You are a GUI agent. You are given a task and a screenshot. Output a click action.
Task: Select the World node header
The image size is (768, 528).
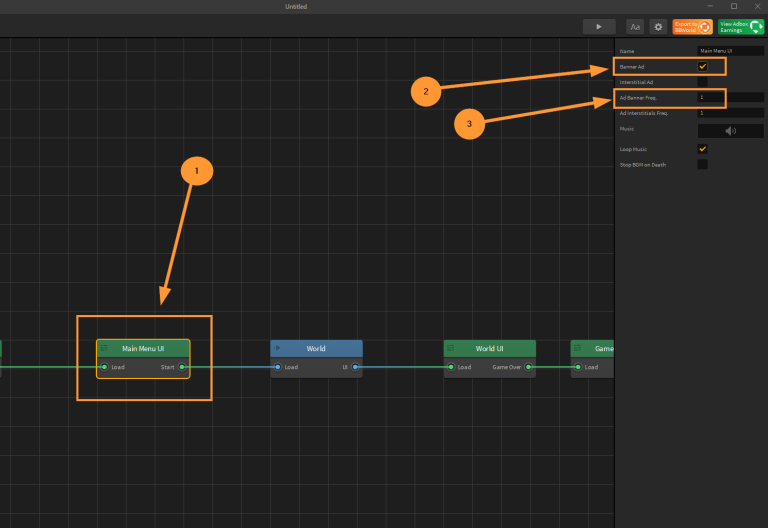point(316,349)
